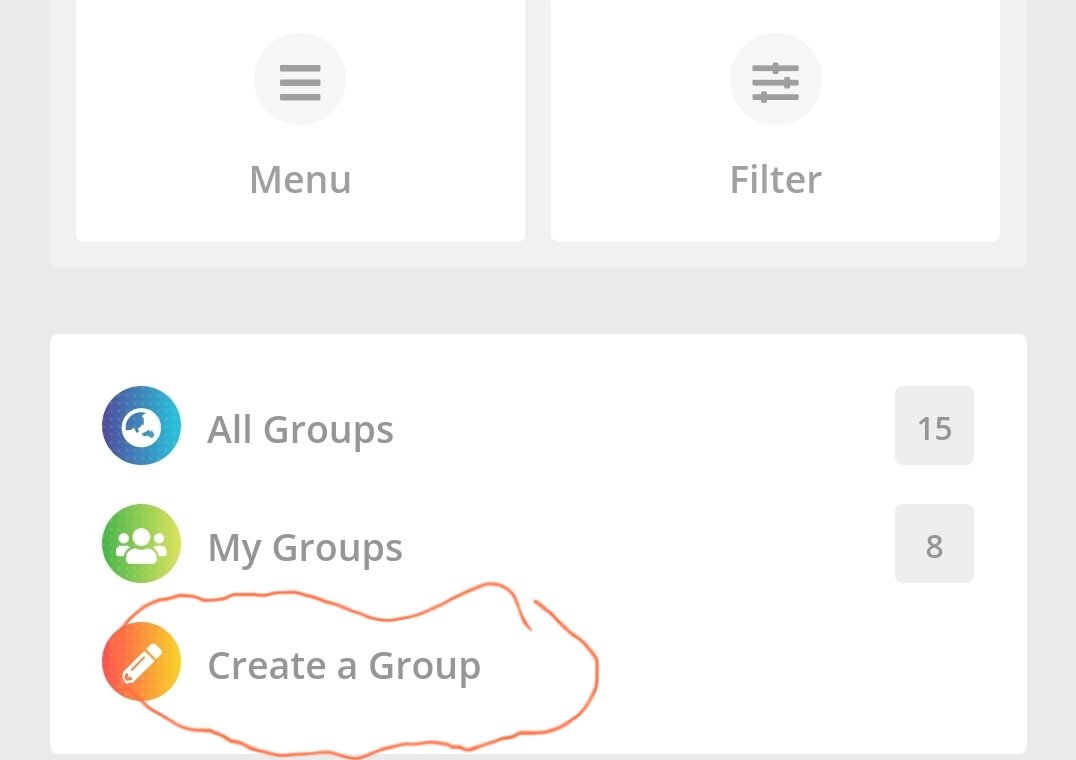The width and height of the screenshot is (1076, 760).
Task: Click the Filter sliders icon
Action: 775,80
